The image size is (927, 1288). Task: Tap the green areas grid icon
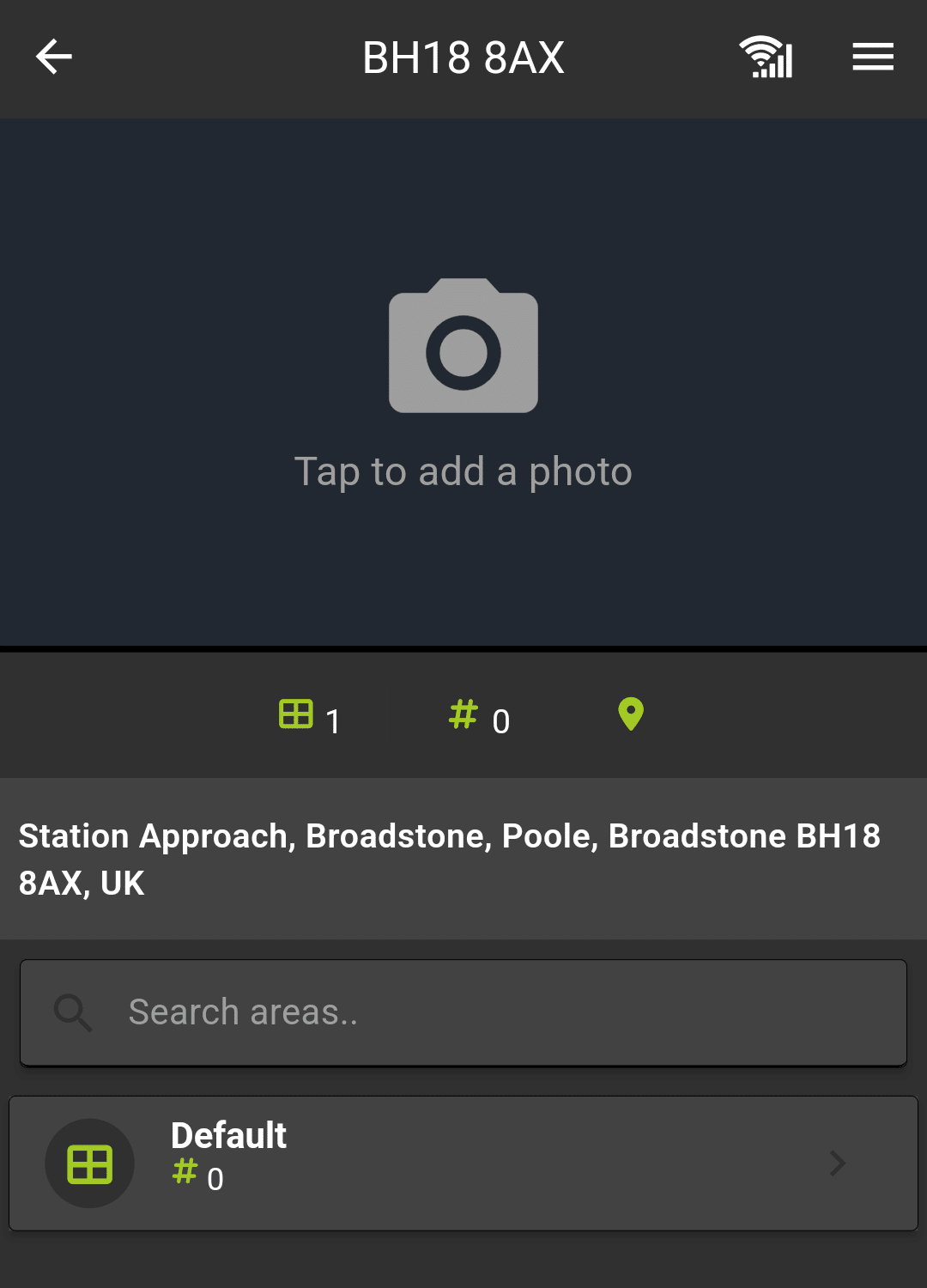point(296,714)
